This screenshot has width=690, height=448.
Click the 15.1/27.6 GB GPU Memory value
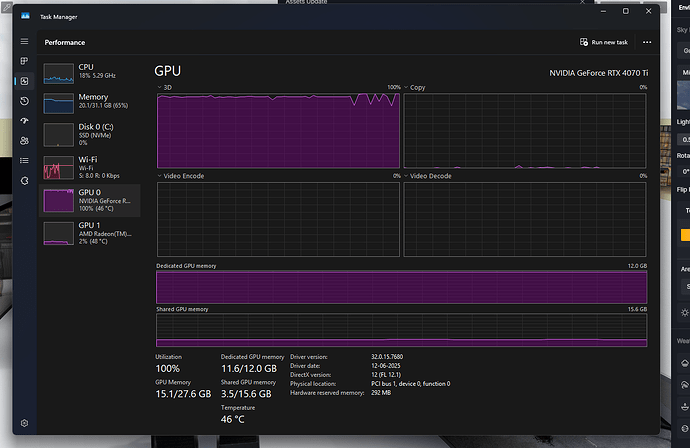coord(183,394)
